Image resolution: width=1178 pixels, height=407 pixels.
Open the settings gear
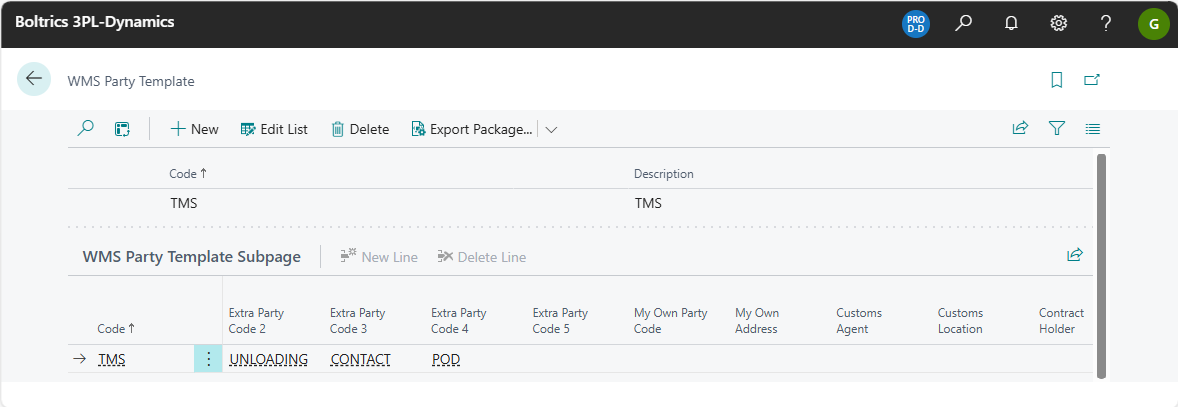coord(1058,23)
